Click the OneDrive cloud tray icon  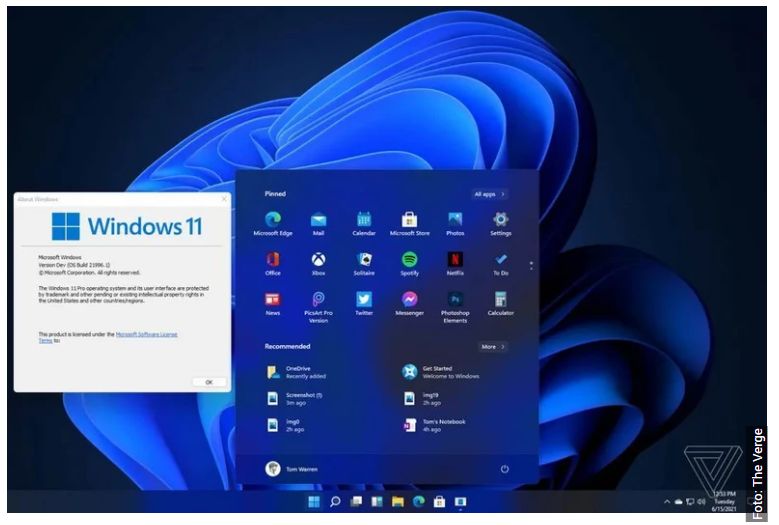coord(678,502)
